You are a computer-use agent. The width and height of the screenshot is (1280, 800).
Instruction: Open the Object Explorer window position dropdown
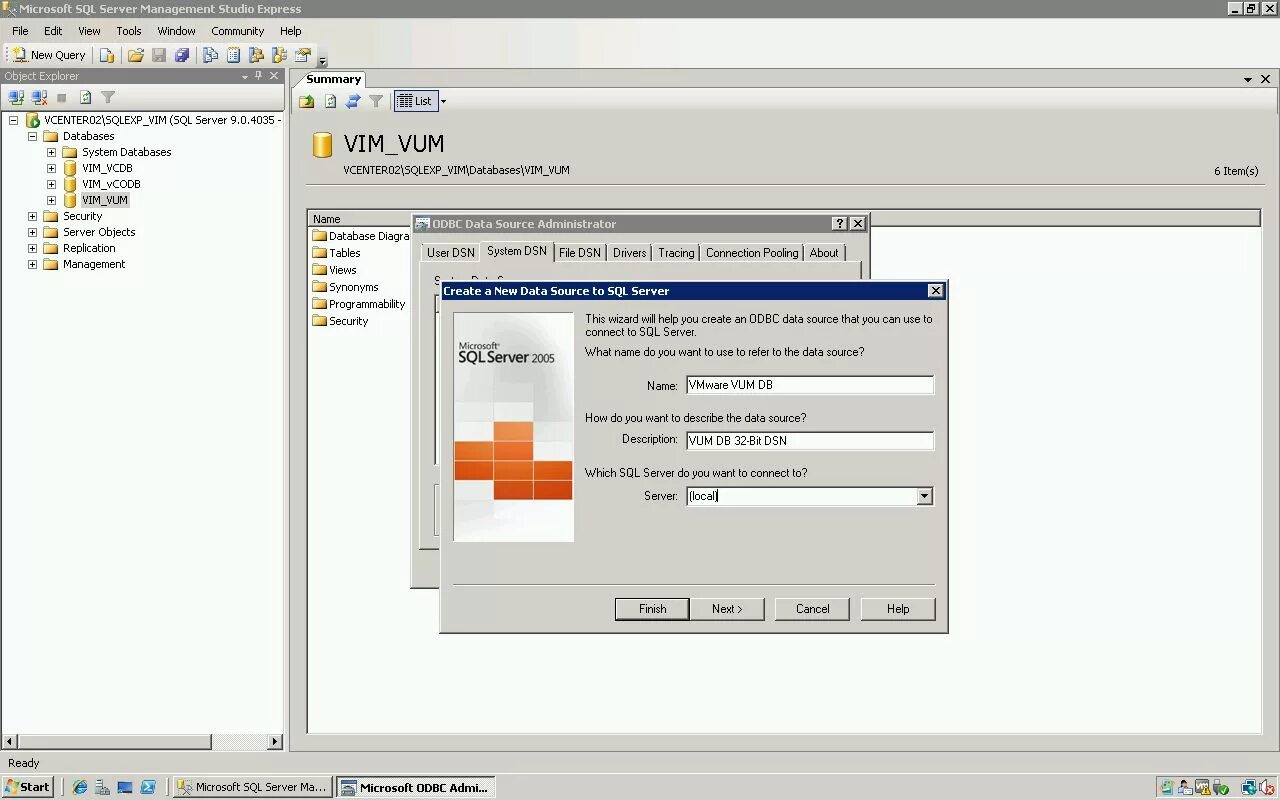[245, 76]
